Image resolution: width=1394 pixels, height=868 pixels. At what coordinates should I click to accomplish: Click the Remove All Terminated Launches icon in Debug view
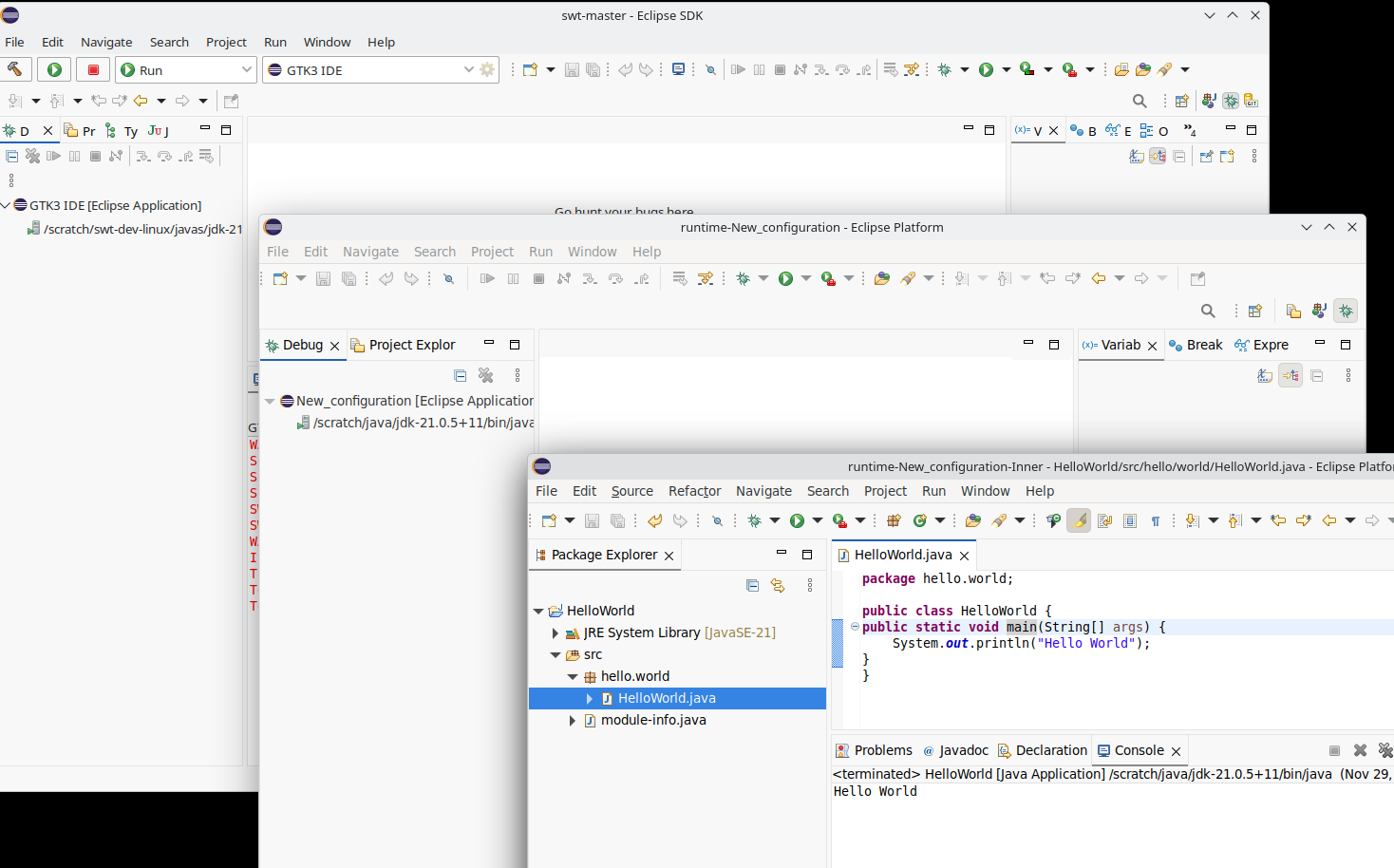coord(485,376)
